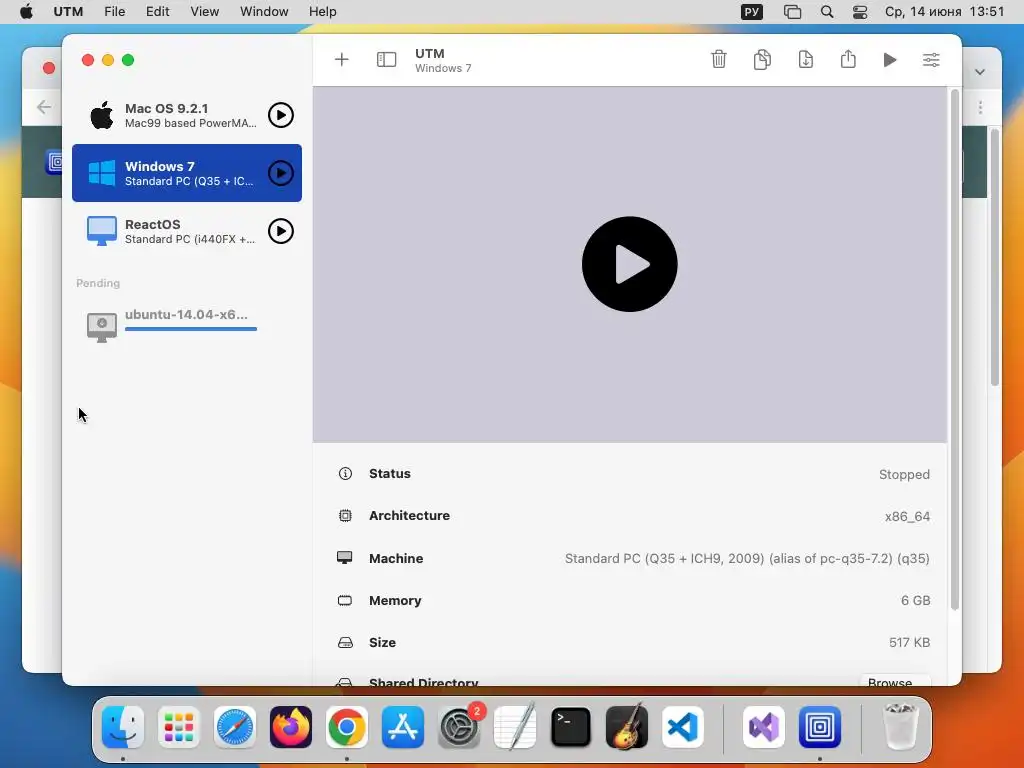
Task: Open Visual Studio from the Dock
Action: [764, 727]
